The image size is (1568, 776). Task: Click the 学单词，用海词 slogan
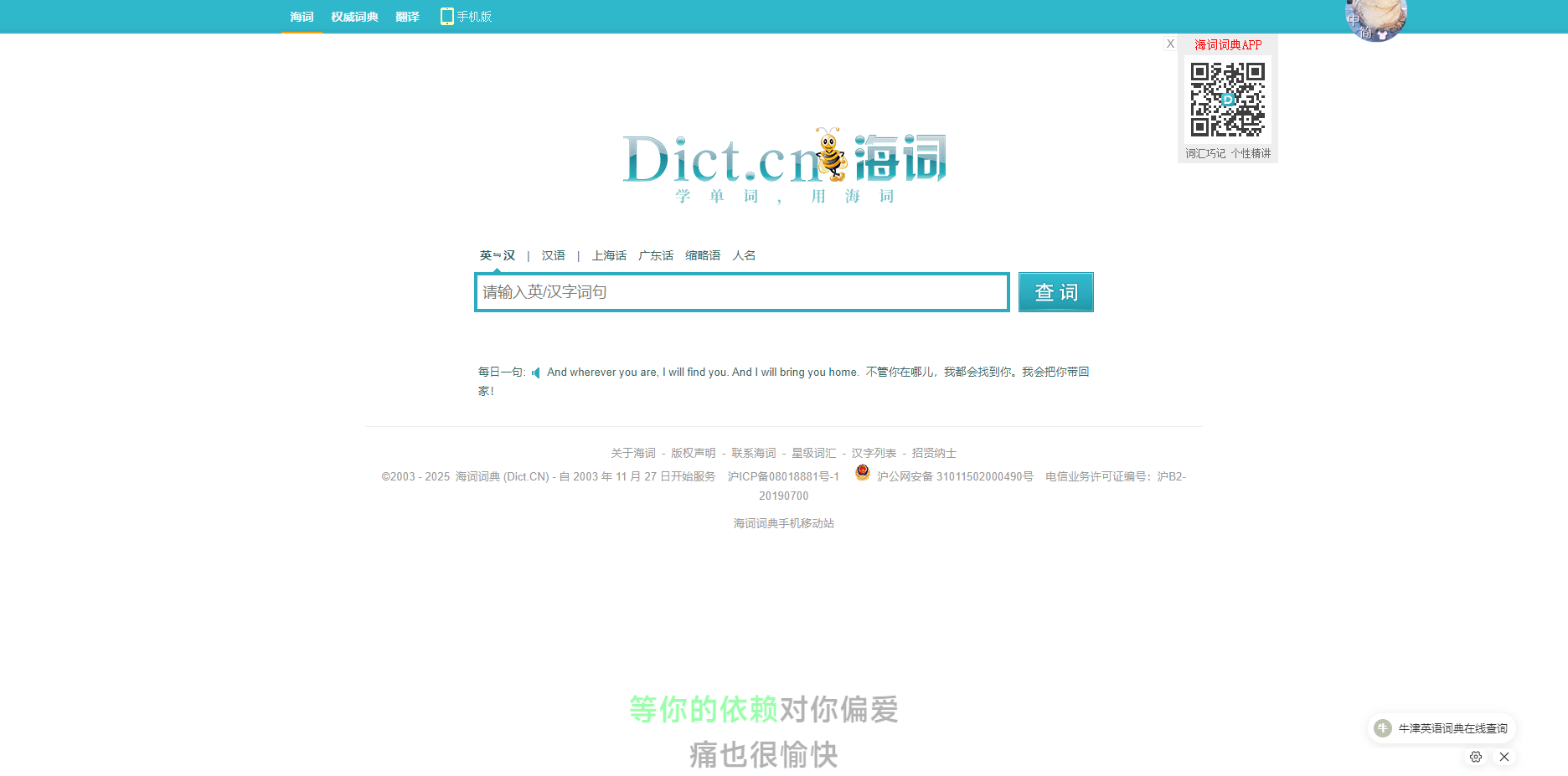pos(785,197)
